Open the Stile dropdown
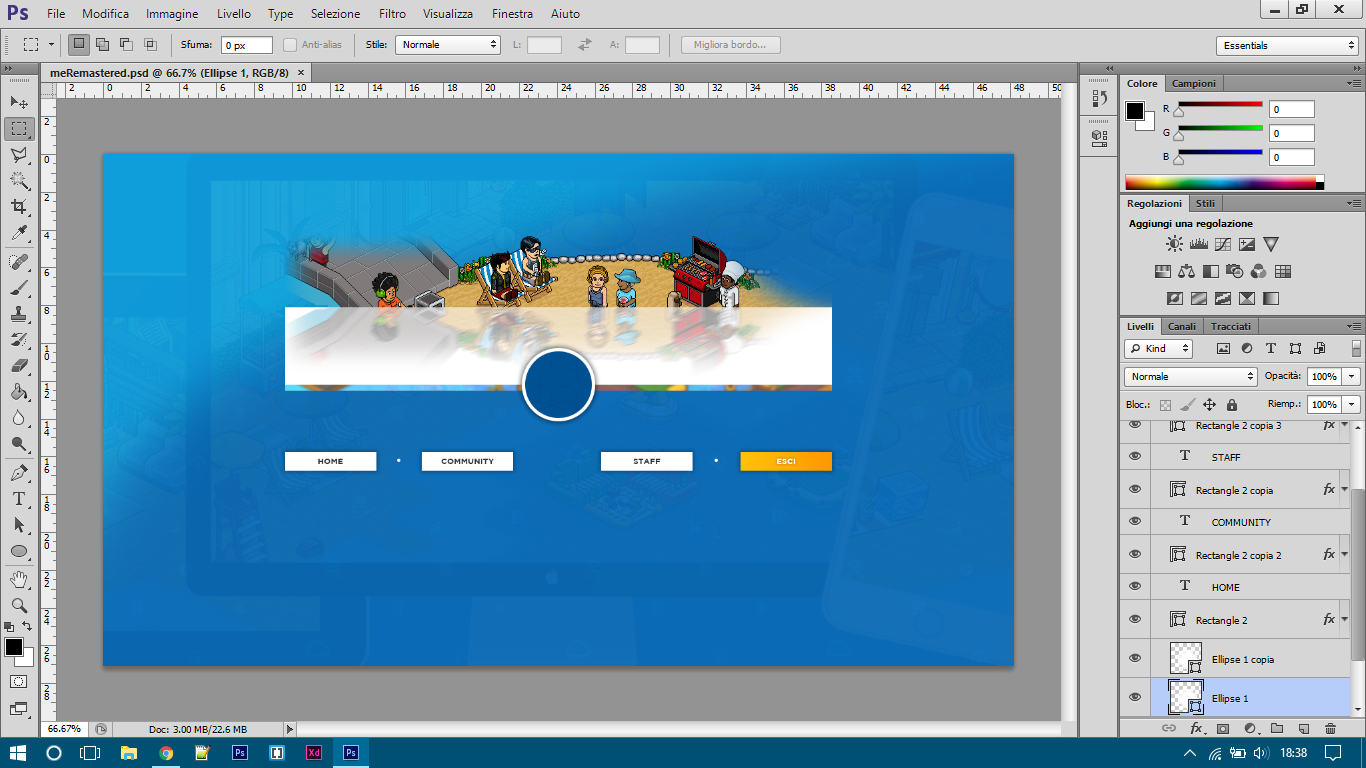1366x768 pixels. (447, 45)
